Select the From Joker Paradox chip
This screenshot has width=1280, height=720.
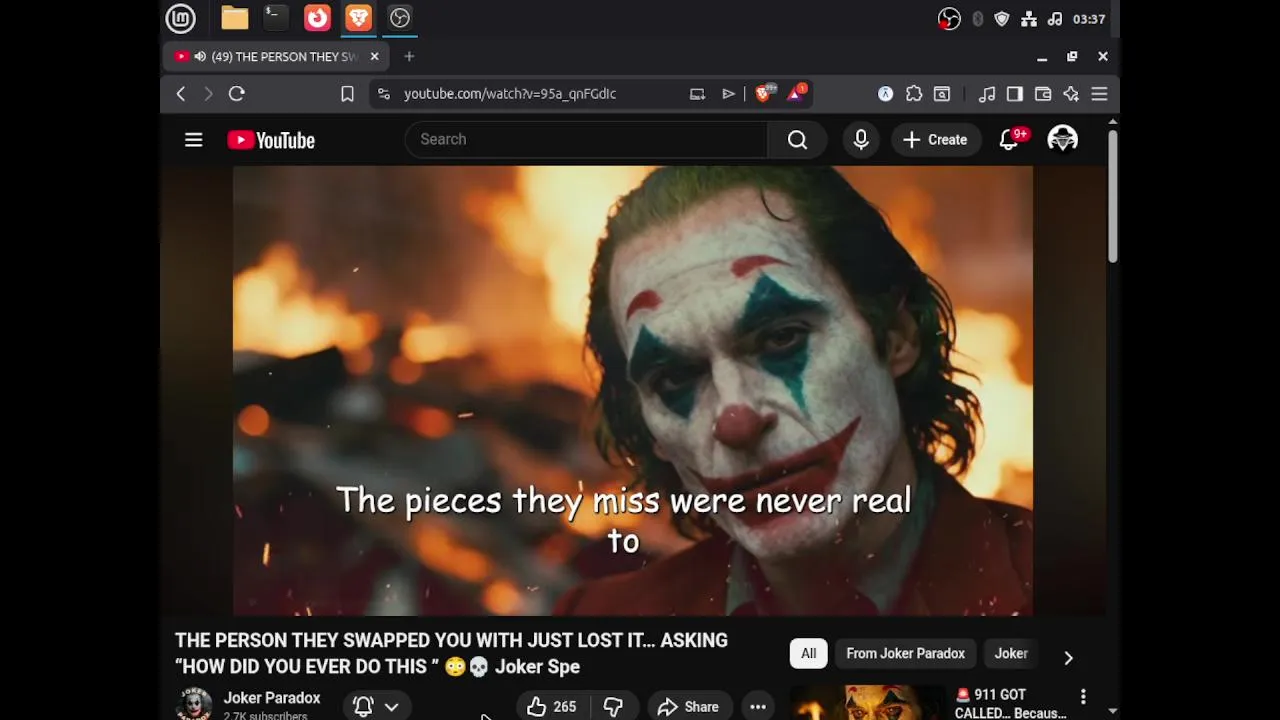(x=905, y=654)
